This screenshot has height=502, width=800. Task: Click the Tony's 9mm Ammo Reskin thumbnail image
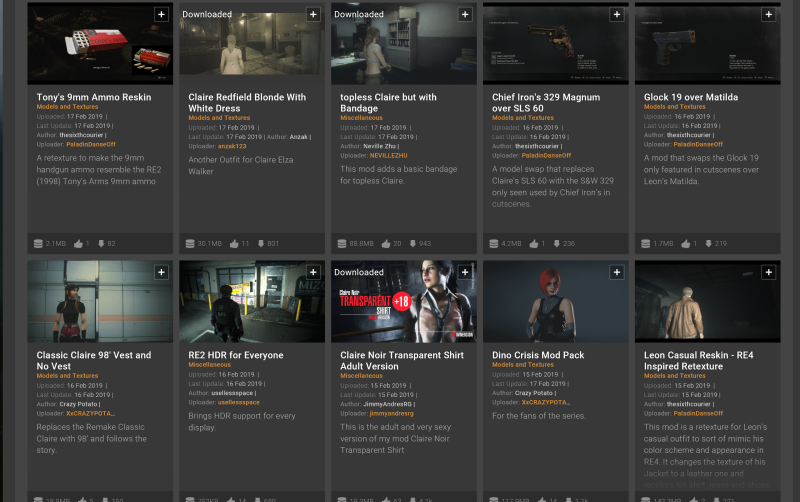[100, 44]
